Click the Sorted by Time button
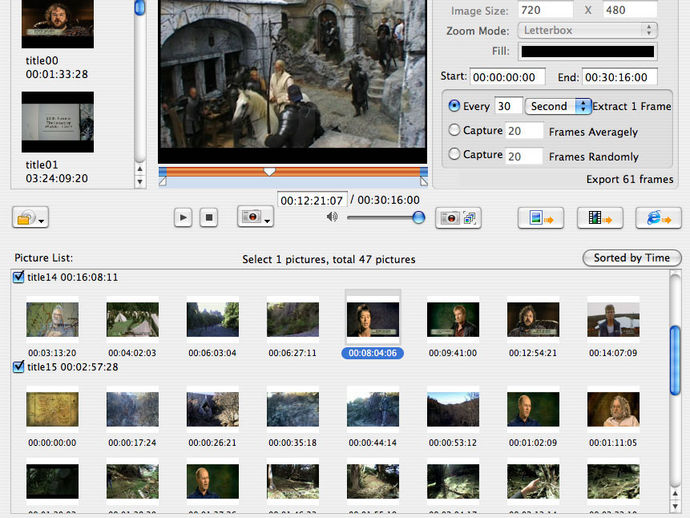Image resolution: width=690 pixels, height=518 pixels. tap(632, 258)
